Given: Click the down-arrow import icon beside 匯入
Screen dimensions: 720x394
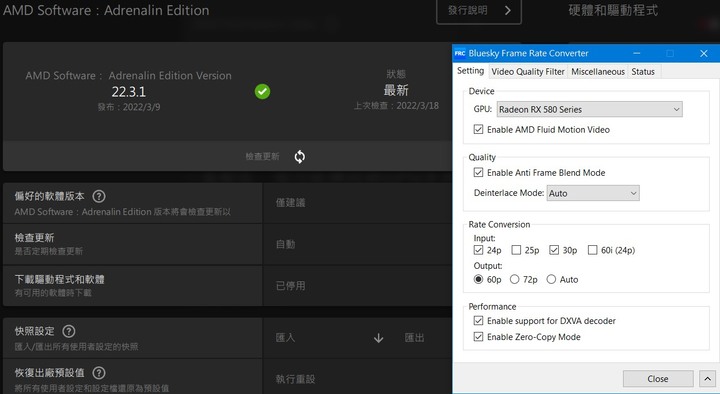Looking at the screenshot, I should pyautogui.click(x=378, y=338).
